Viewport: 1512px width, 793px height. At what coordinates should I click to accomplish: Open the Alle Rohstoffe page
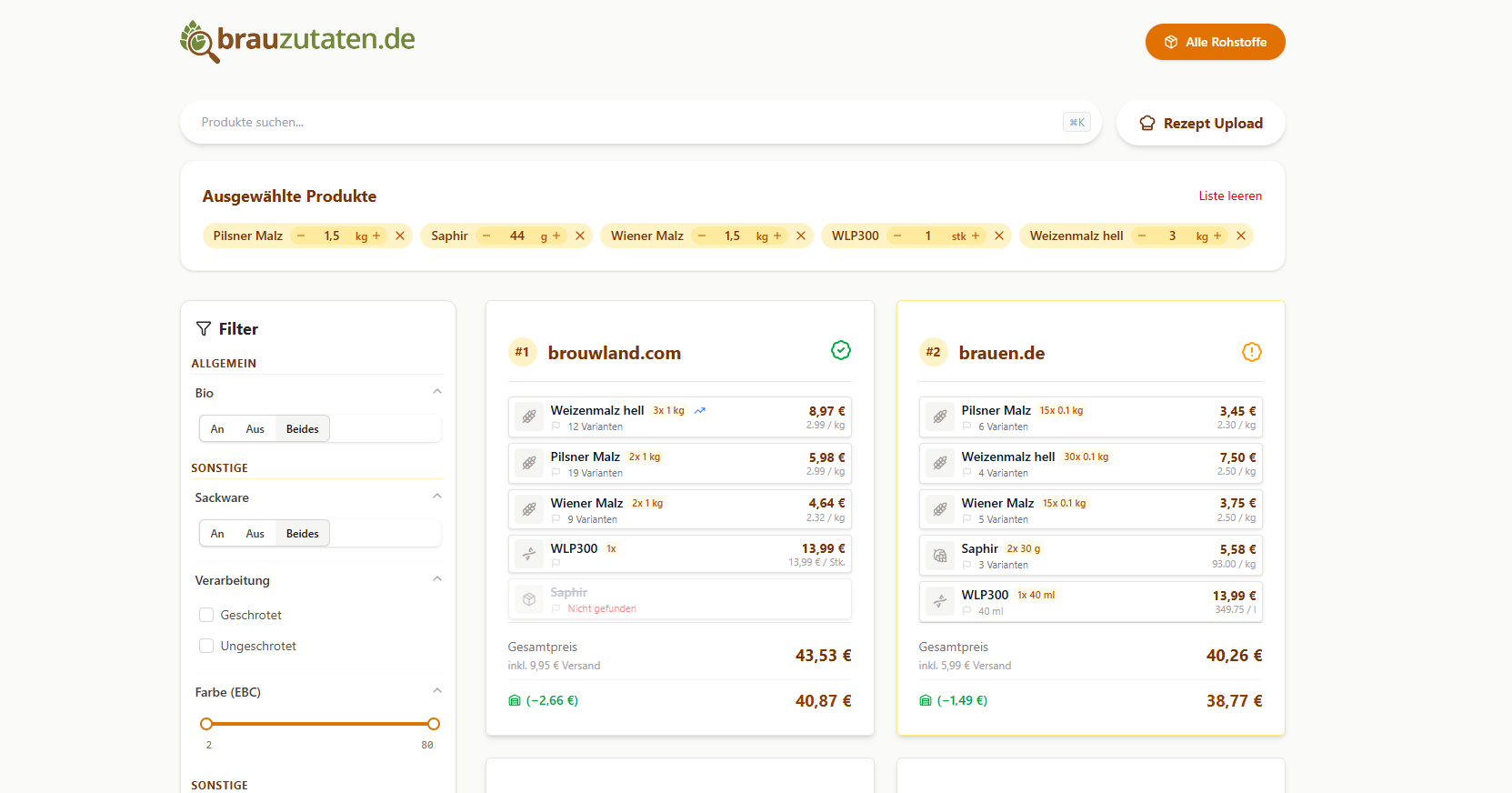(x=1215, y=42)
